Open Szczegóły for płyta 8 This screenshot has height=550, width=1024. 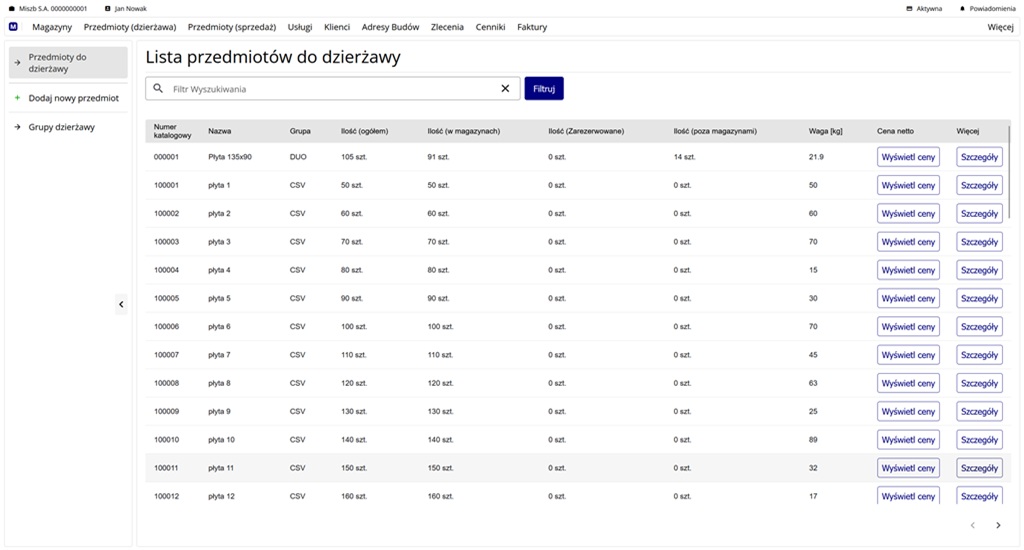pos(980,383)
